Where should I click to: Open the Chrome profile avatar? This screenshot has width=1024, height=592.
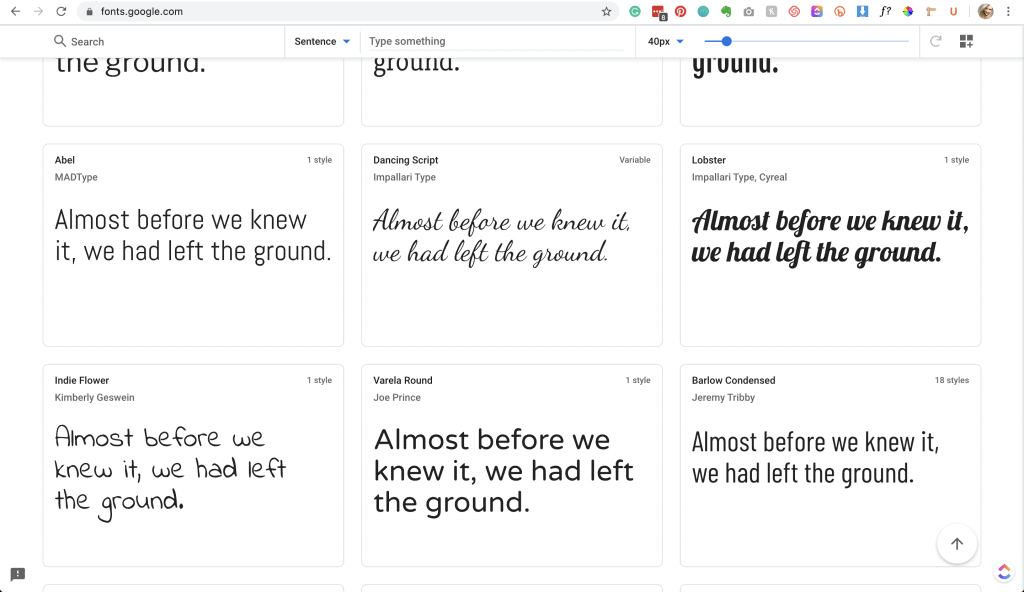point(985,11)
